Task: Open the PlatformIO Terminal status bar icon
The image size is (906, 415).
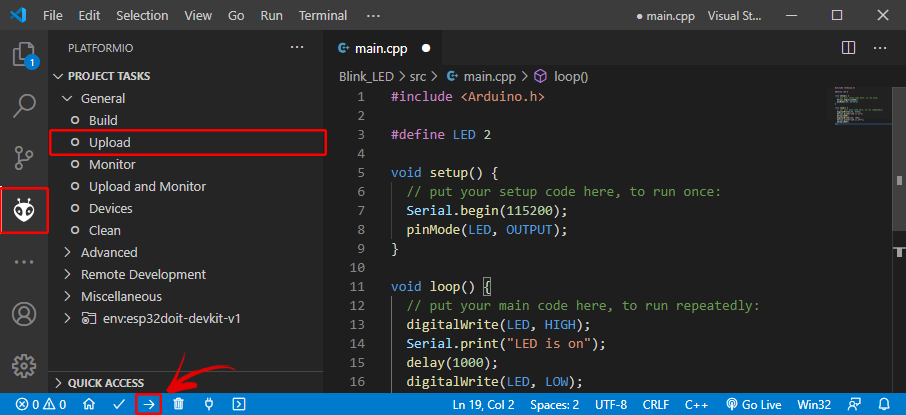Action: (239, 404)
